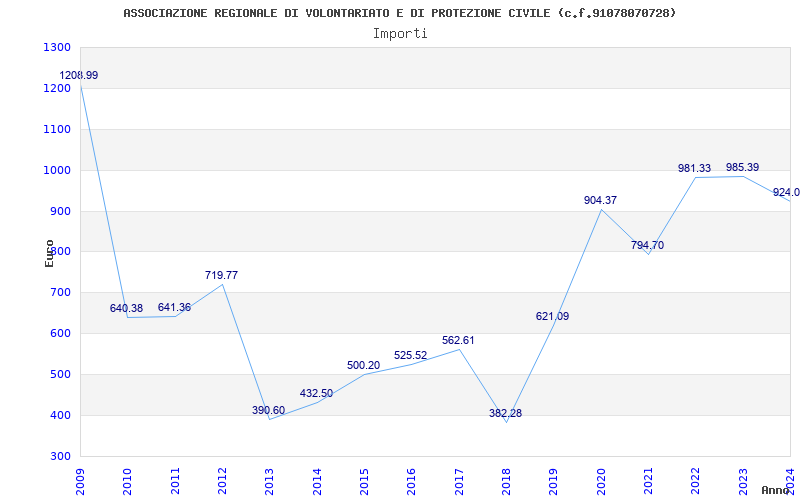The image size is (800, 500).
Task: Click year 2010 on the x-axis
Action: 128,482
